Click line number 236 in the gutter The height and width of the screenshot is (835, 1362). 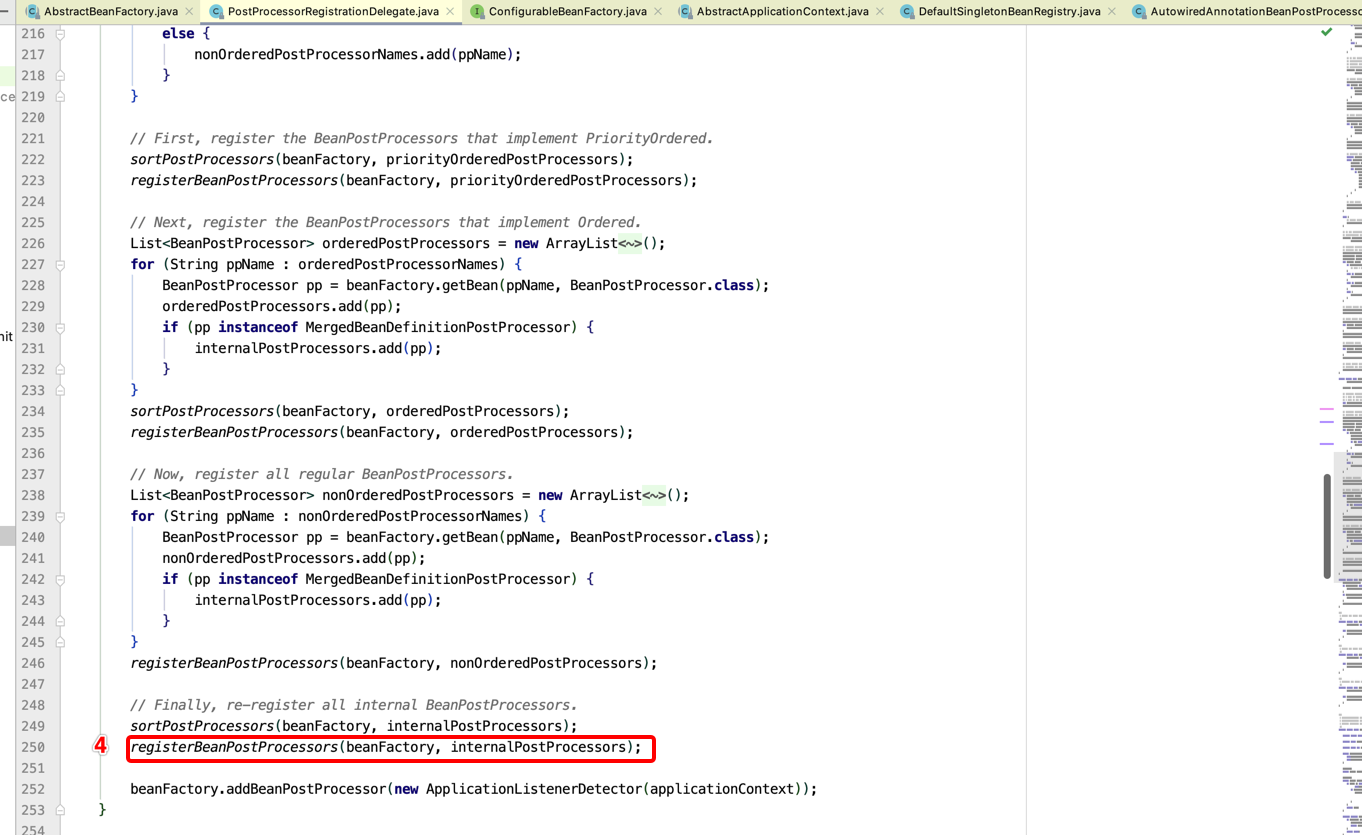pyautogui.click(x=33, y=453)
